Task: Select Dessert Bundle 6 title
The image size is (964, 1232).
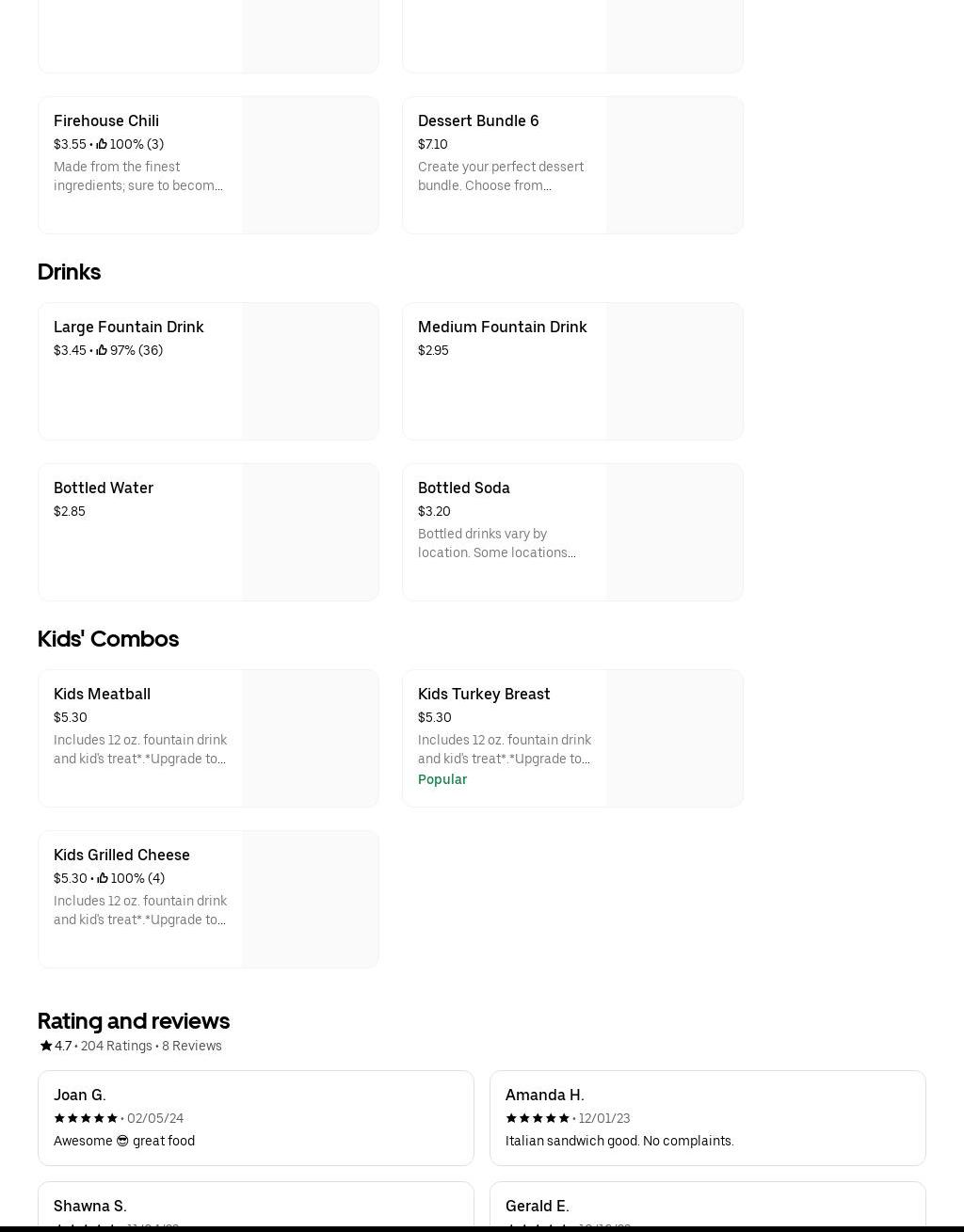Action: point(478,120)
